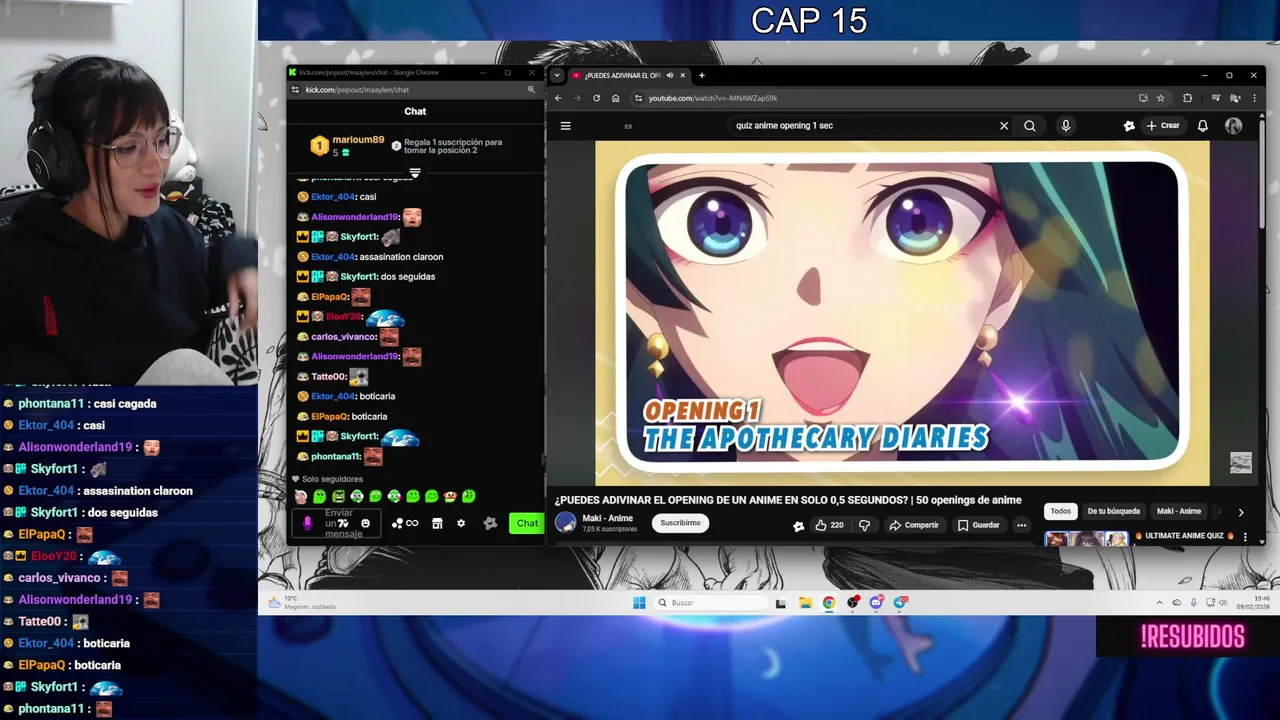Go to home page in YouTube browser
1280x720 pixels.
[x=615, y=98]
